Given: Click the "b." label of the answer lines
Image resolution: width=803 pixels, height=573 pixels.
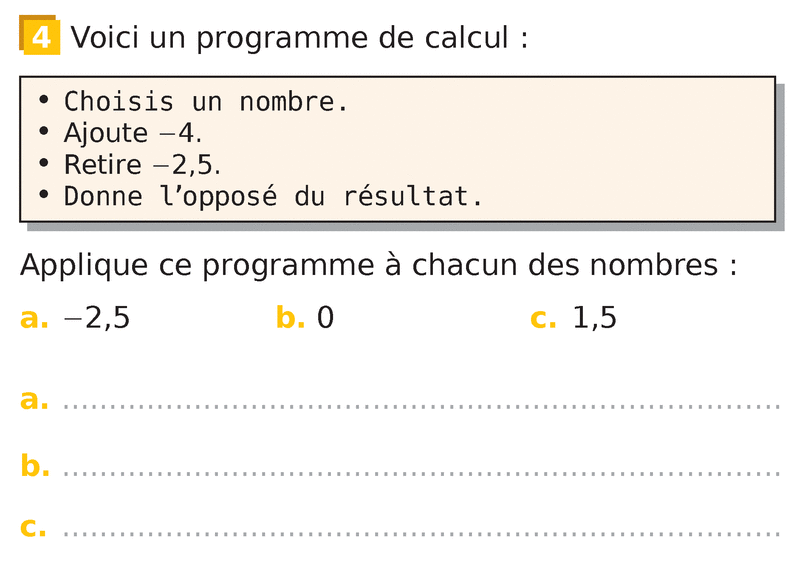Looking at the screenshot, I should (x=35, y=465).
